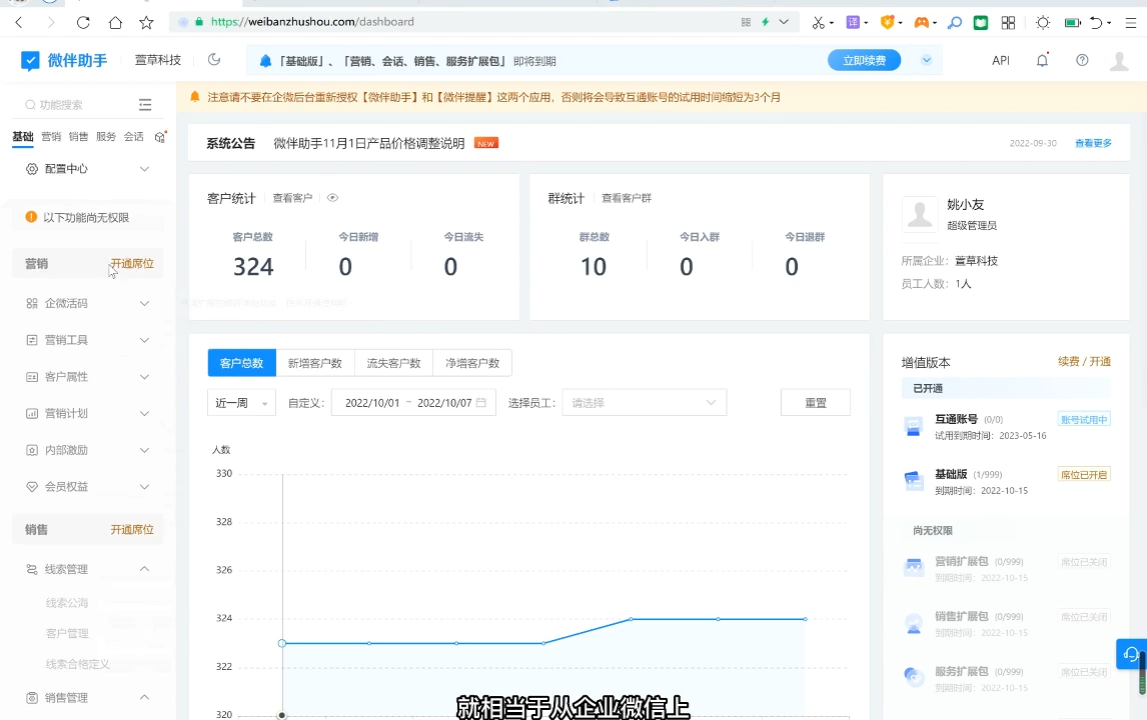Switch to the 新增客户数 tab
This screenshot has height=720, width=1147.
point(315,363)
